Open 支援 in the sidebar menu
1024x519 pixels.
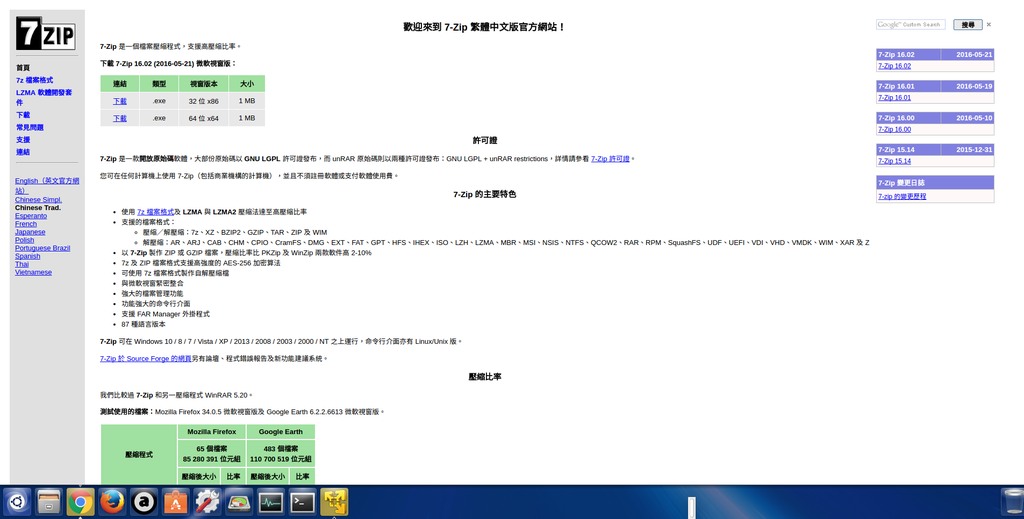pos(23,140)
